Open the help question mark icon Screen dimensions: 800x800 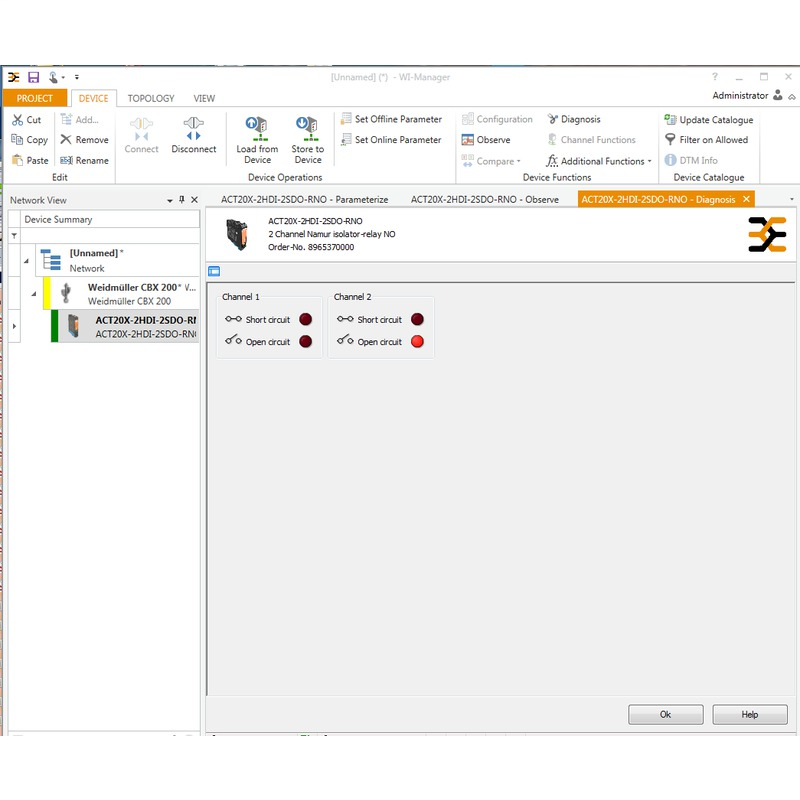pyautogui.click(x=715, y=77)
